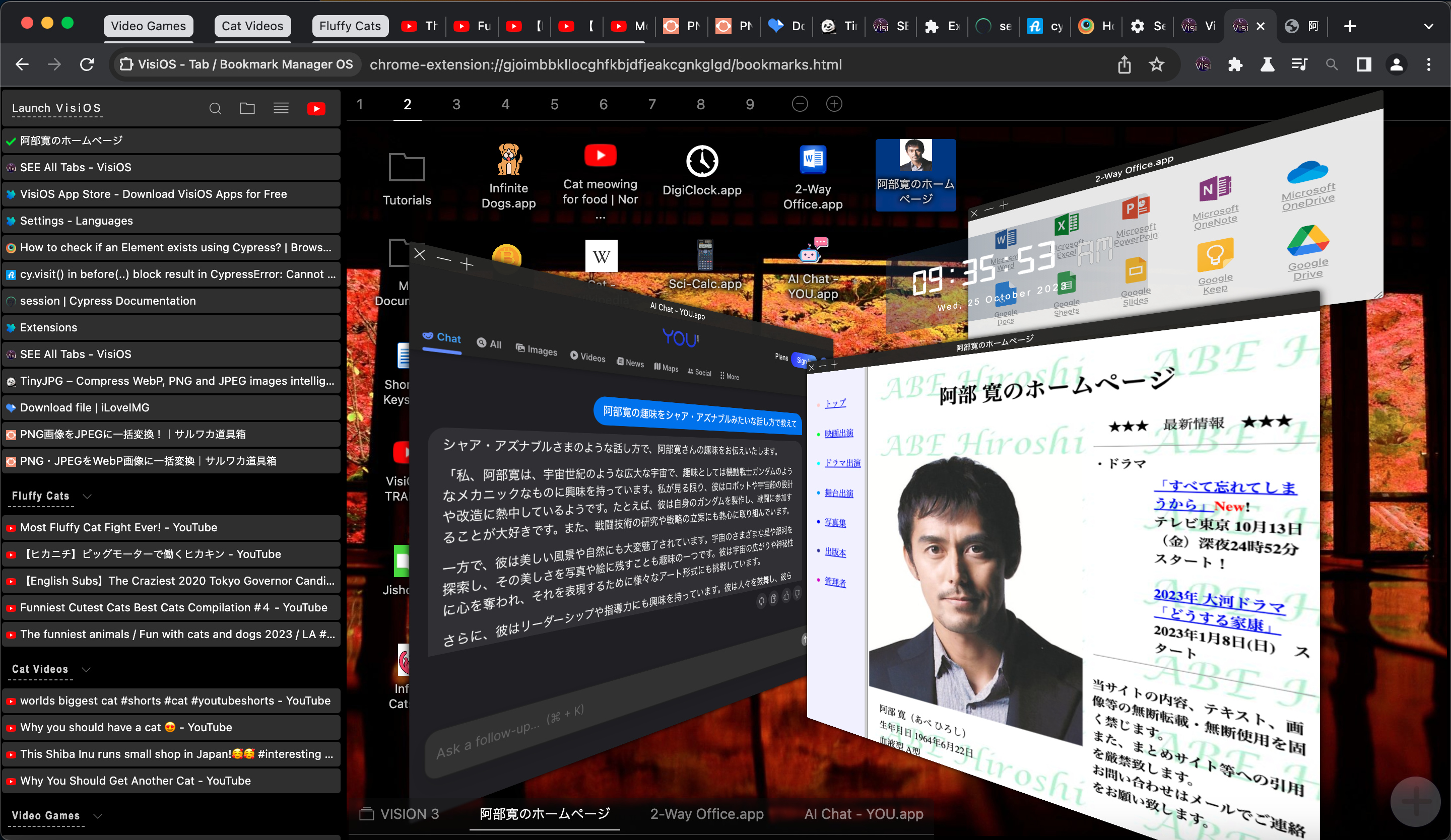Collapse the Fluffy Cats group
This screenshot has width=1451, height=840.
pos(87,496)
